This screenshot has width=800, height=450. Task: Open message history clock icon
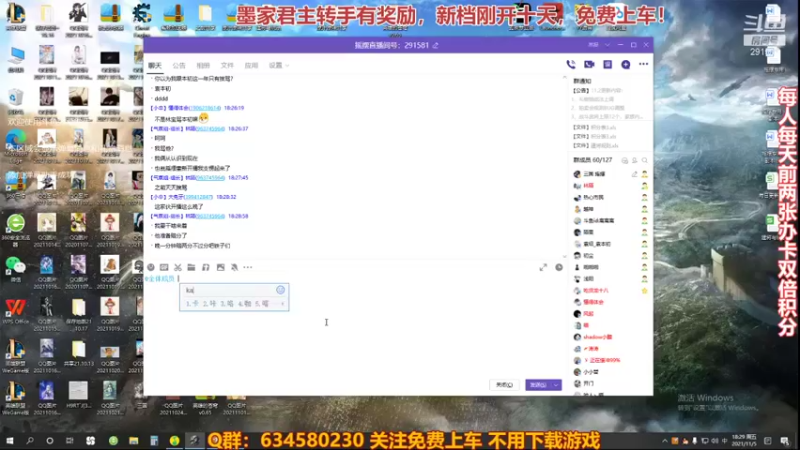pos(559,267)
